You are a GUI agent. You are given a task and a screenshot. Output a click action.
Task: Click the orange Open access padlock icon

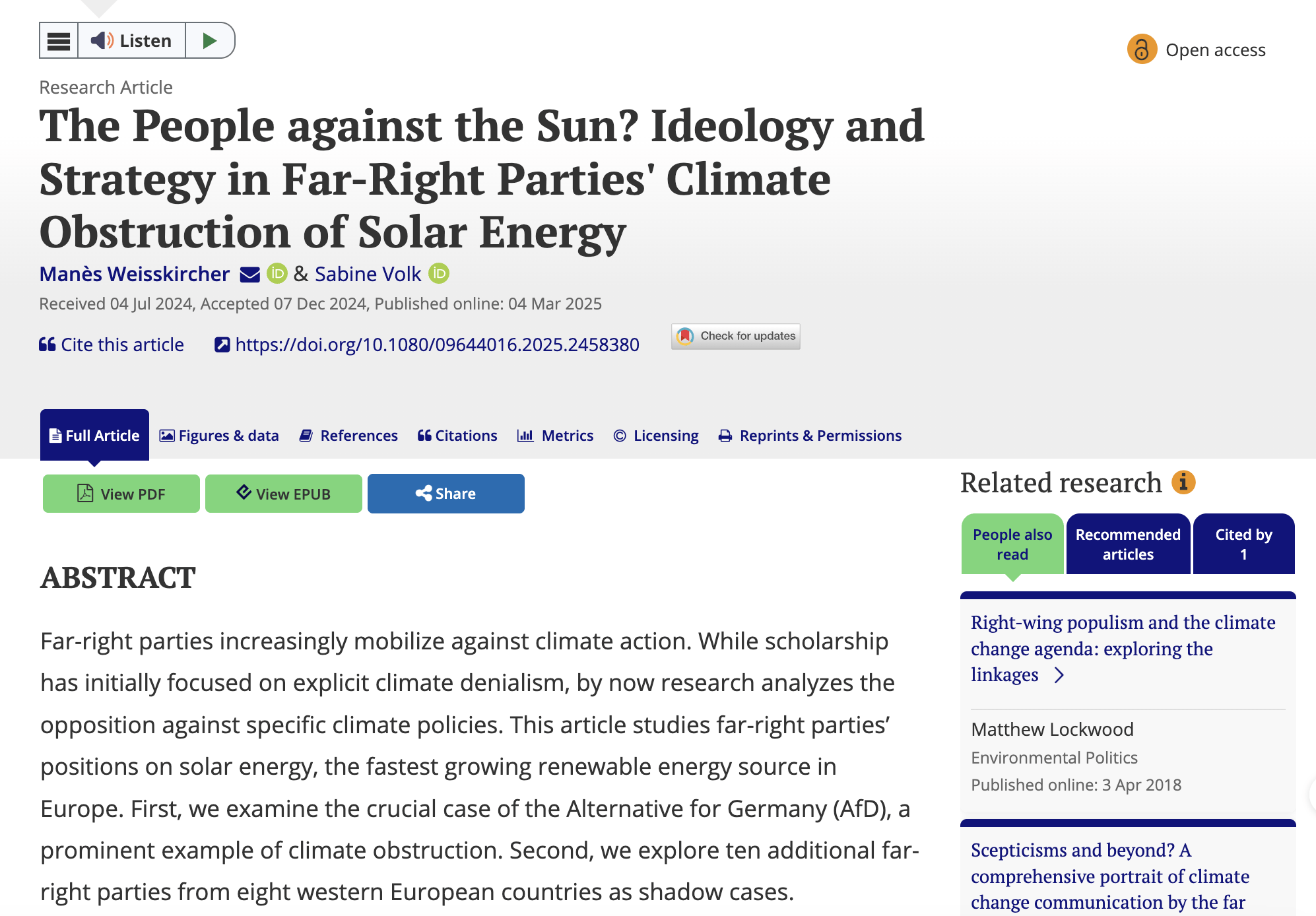(x=1142, y=49)
